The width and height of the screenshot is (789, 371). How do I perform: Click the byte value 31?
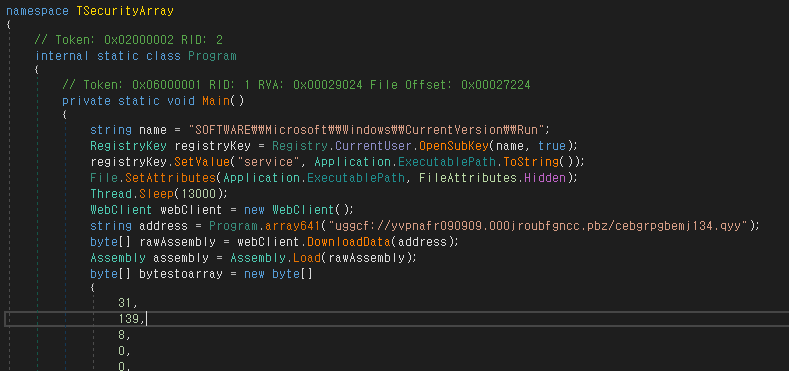[x=125, y=303]
